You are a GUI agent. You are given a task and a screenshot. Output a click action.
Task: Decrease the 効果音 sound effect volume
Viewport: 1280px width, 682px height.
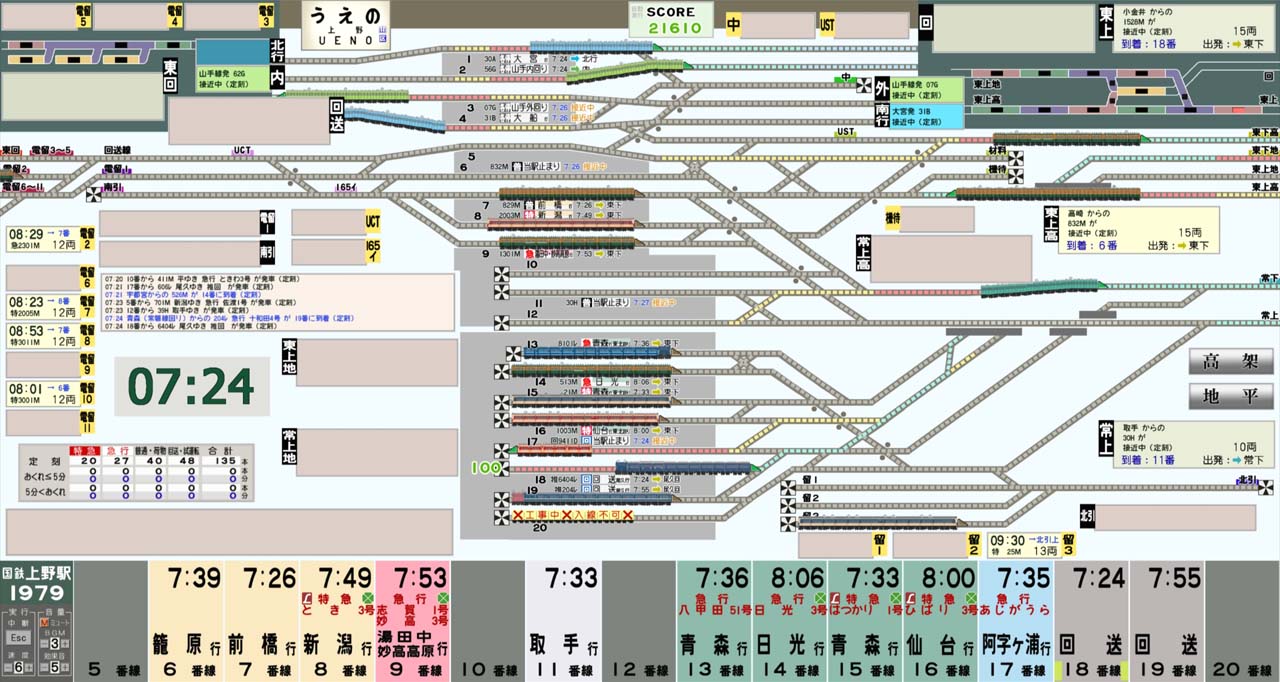pos(43,667)
